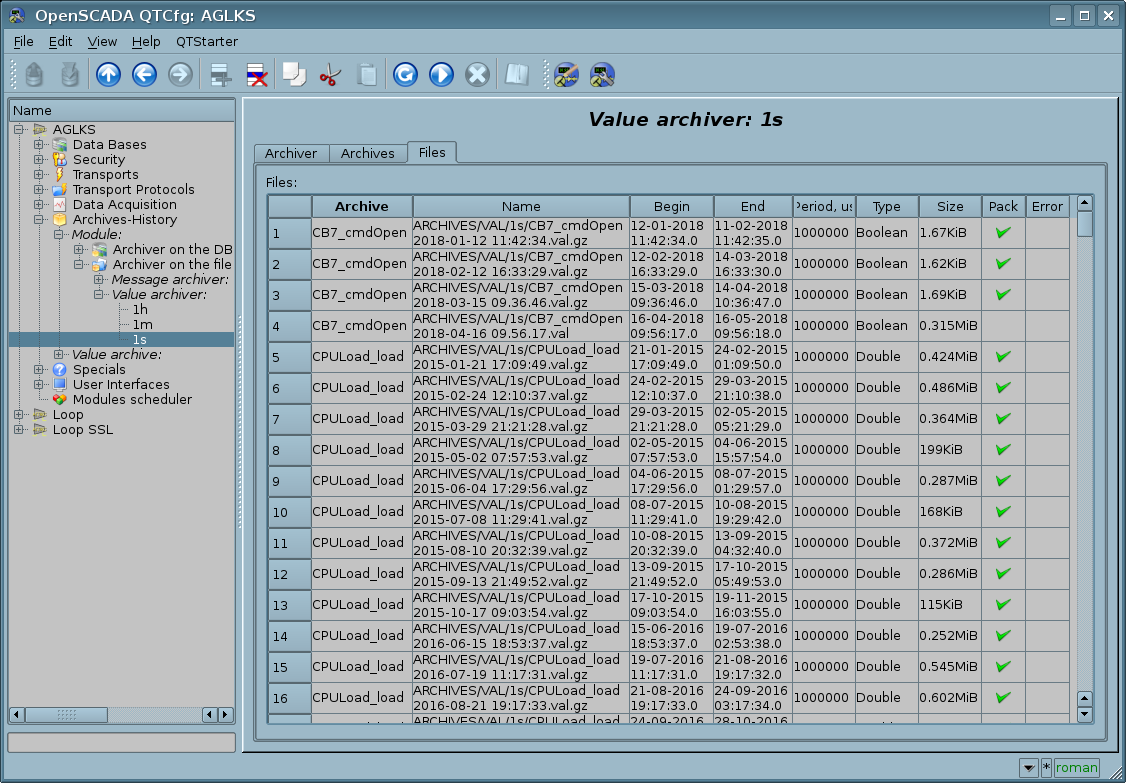
Task: Toggle the Pack checkmark for row 5
Action: 1003,357
